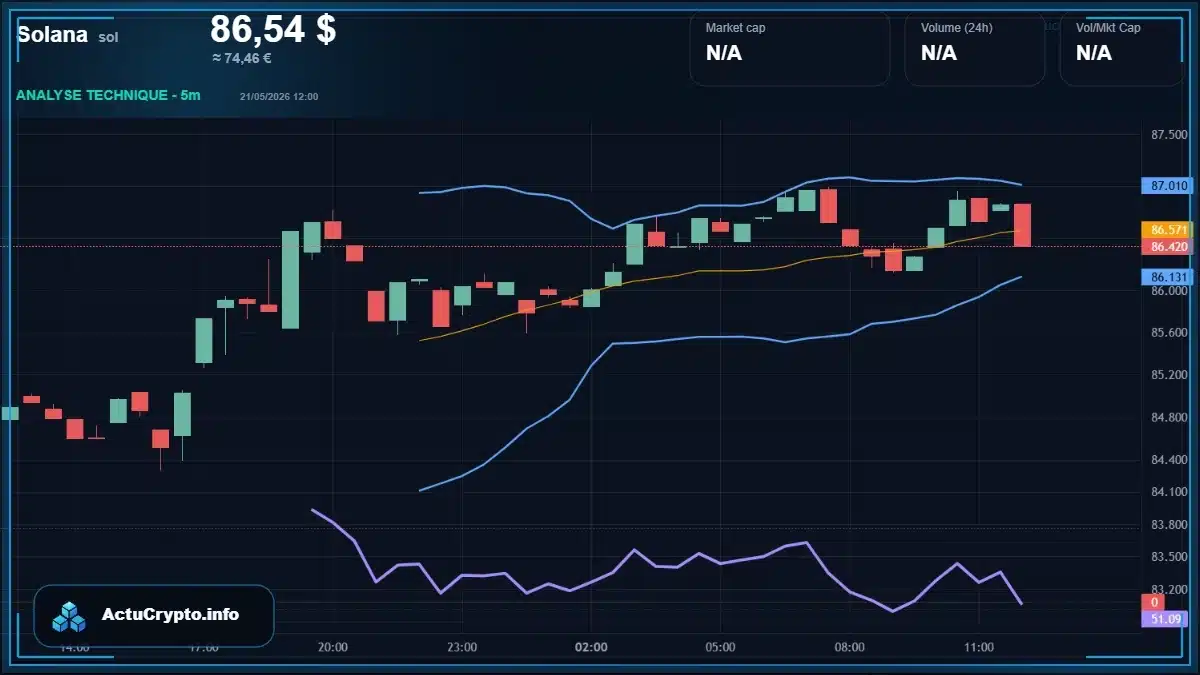Click the purple 51.09 indicator tag
Viewport: 1200px width, 675px height.
(1165, 619)
